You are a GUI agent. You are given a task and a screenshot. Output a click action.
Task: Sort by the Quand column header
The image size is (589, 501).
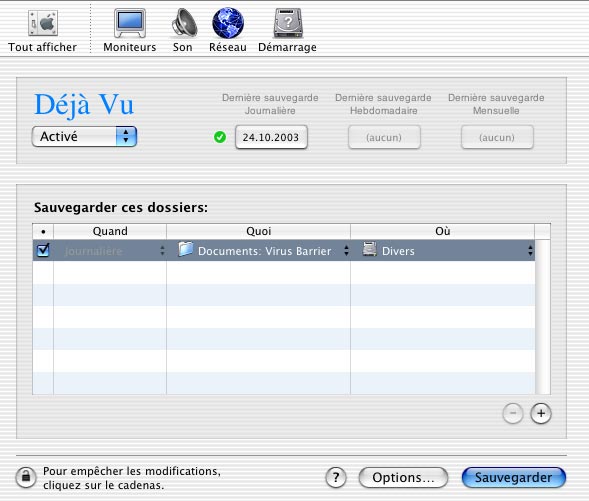[x=110, y=231]
